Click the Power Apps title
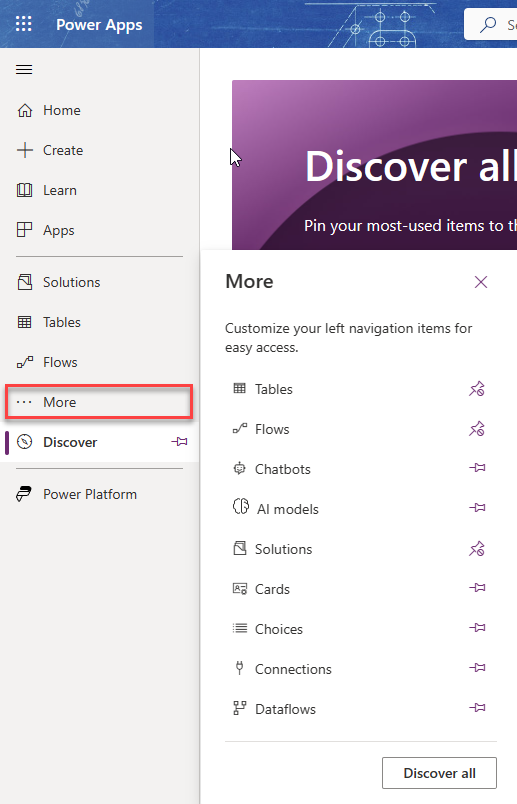517x804 pixels. [99, 25]
